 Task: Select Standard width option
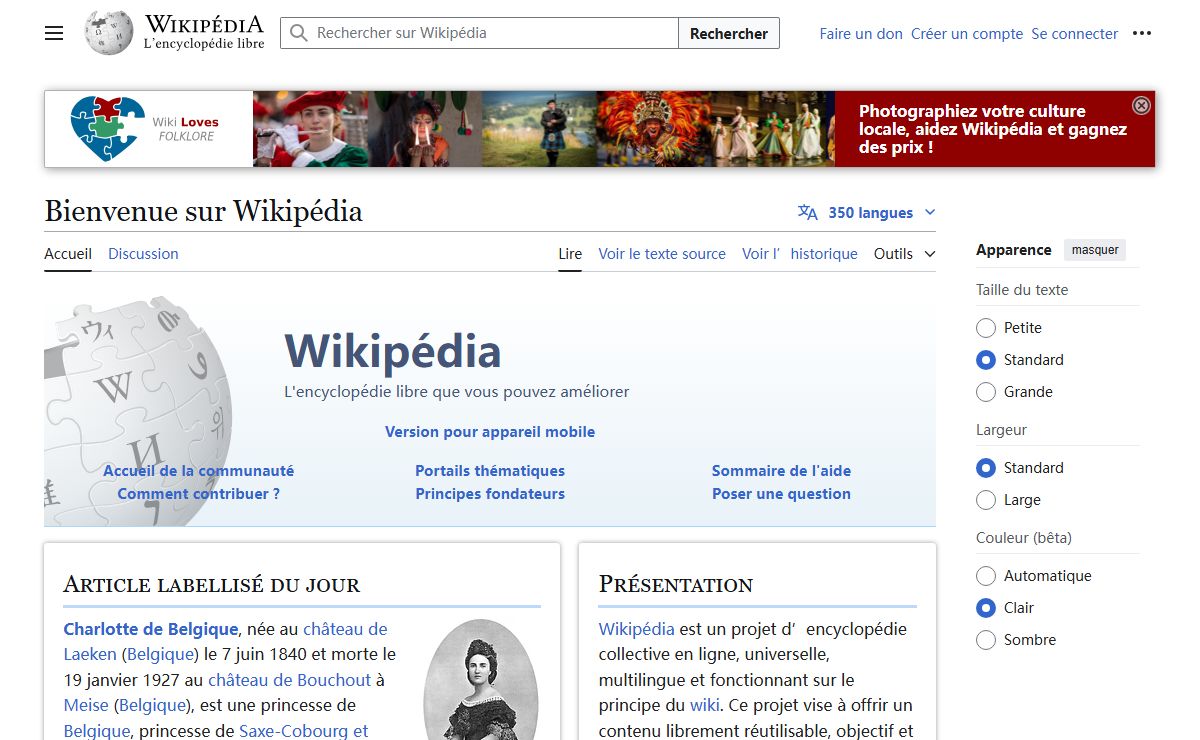[986, 468]
